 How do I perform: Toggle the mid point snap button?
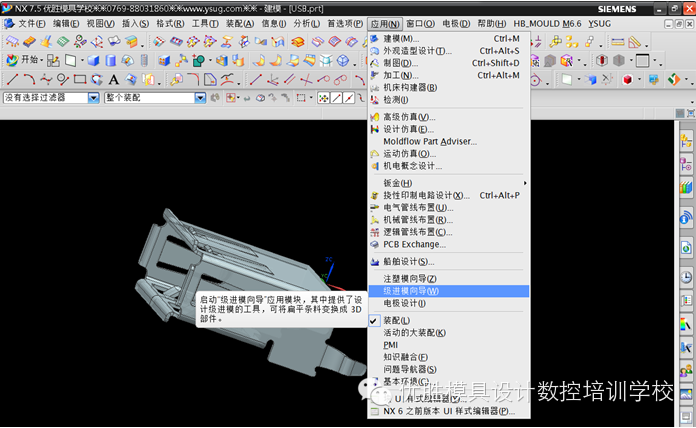click(349, 98)
